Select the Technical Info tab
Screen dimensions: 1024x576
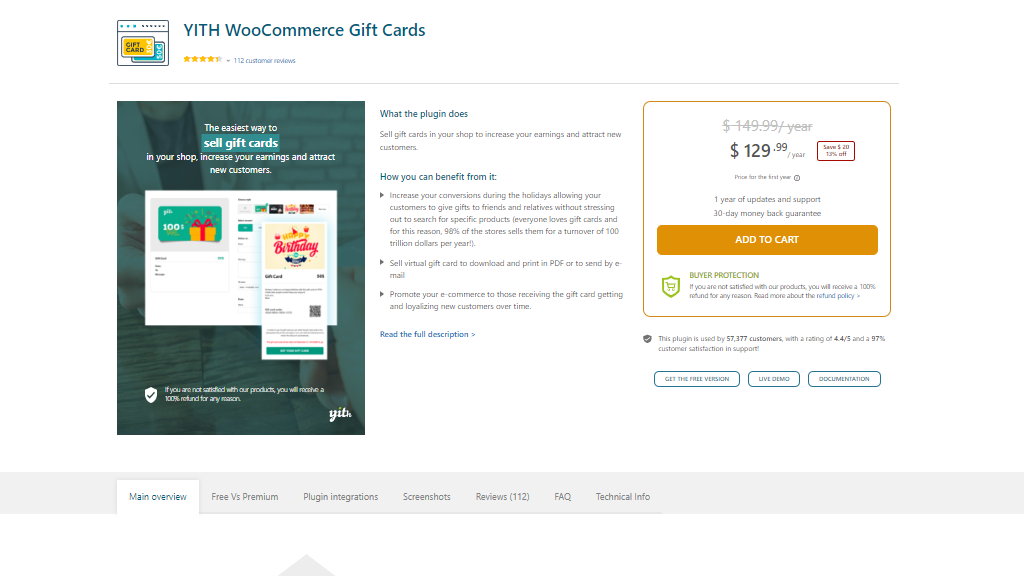tap(622, 497)
